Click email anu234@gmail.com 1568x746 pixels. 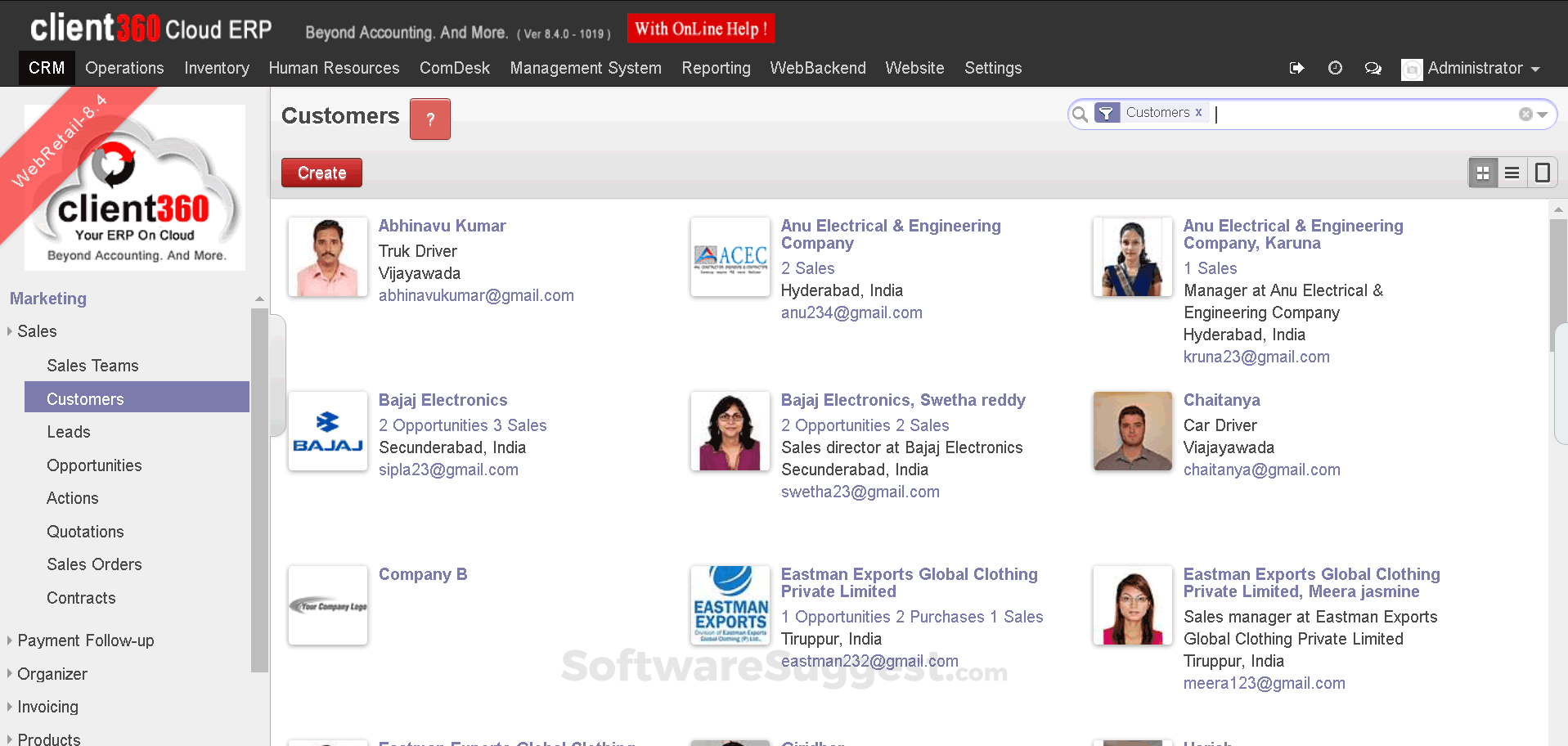851,312
